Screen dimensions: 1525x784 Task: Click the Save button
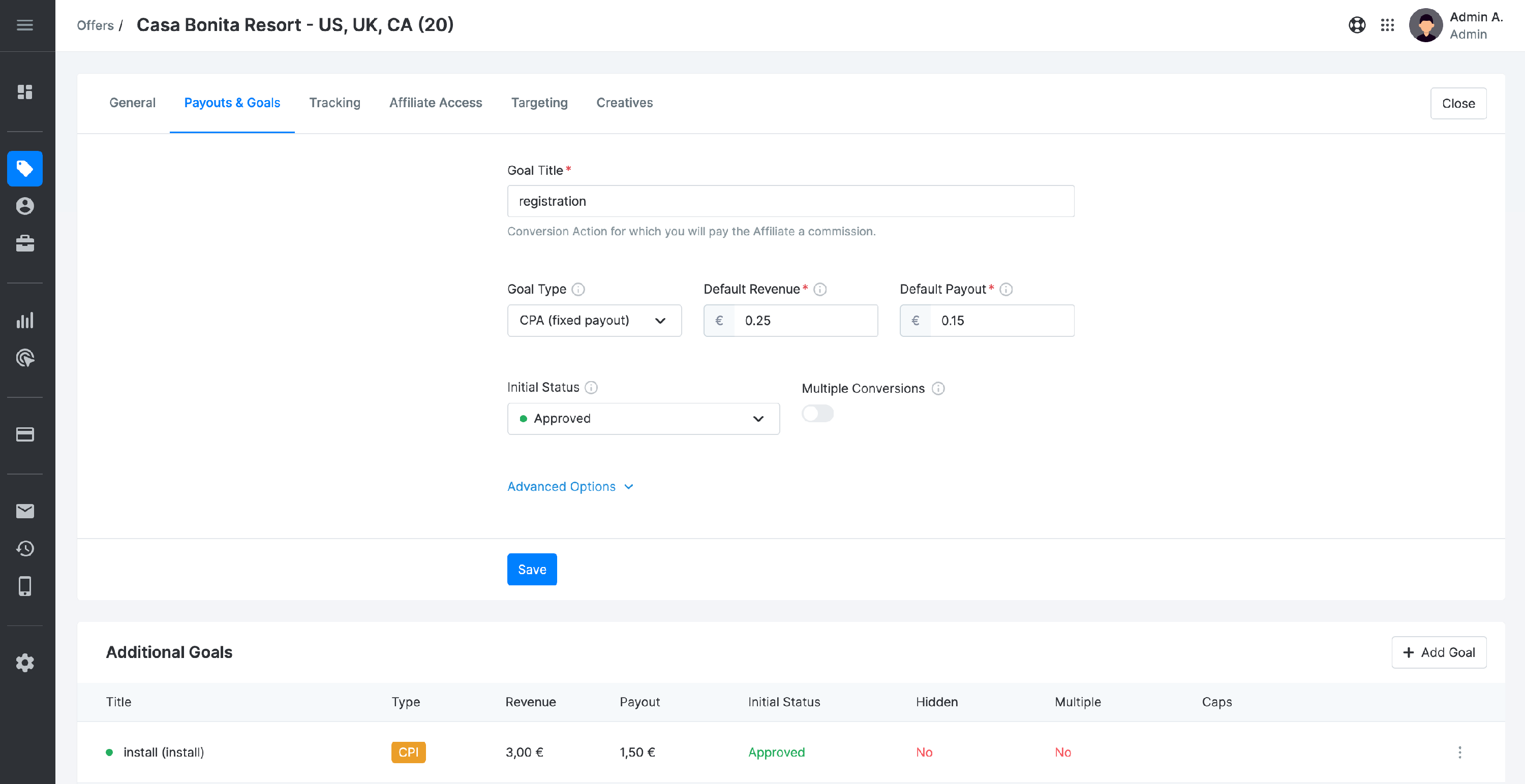532,569
